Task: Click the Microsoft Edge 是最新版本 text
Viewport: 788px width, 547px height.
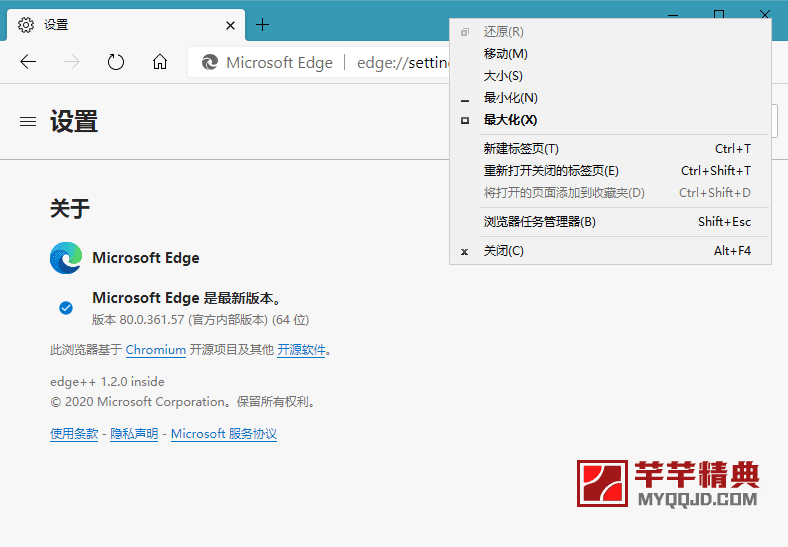Action: (x=186, y=298)
